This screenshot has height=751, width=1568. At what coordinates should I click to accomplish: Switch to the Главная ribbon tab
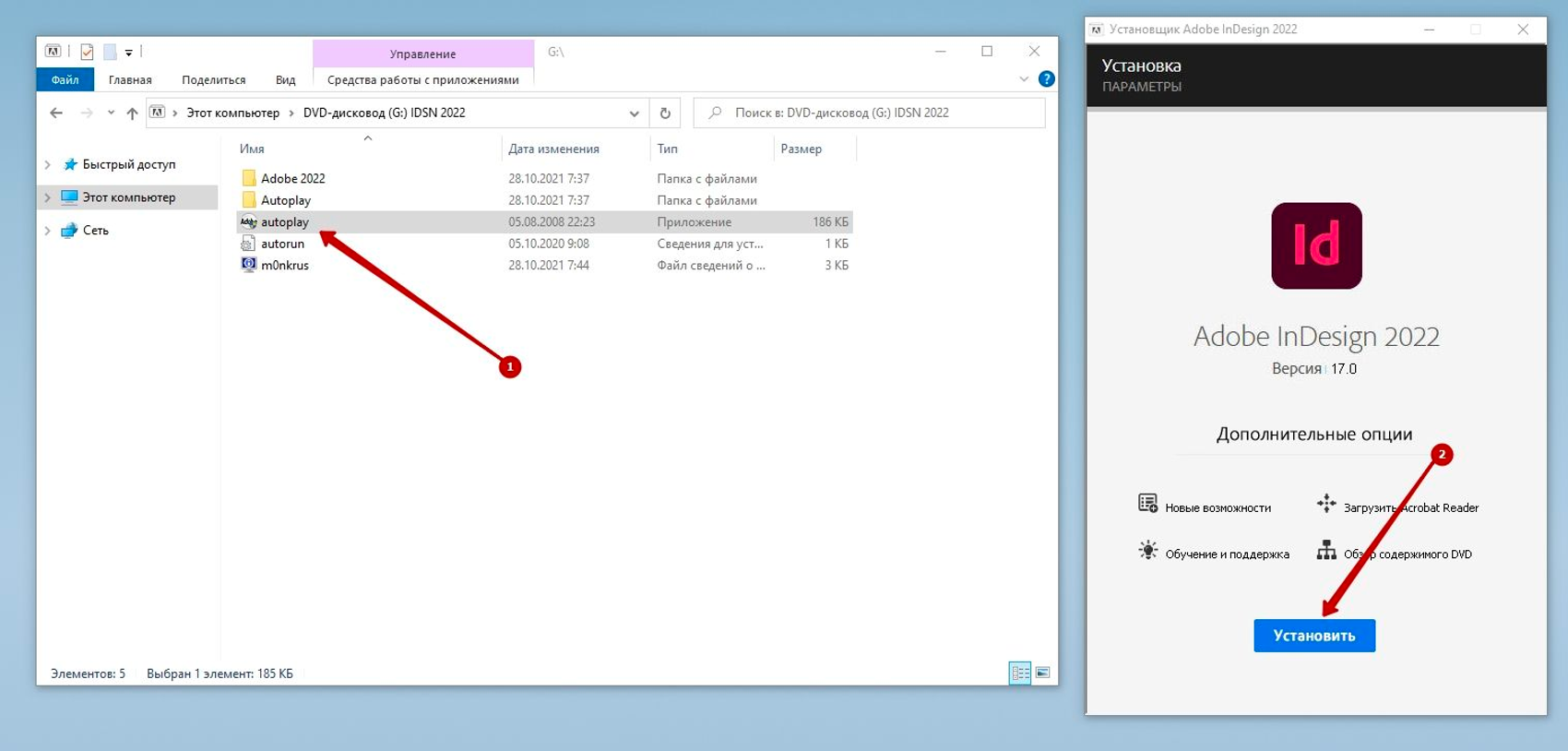click(130, 80)
